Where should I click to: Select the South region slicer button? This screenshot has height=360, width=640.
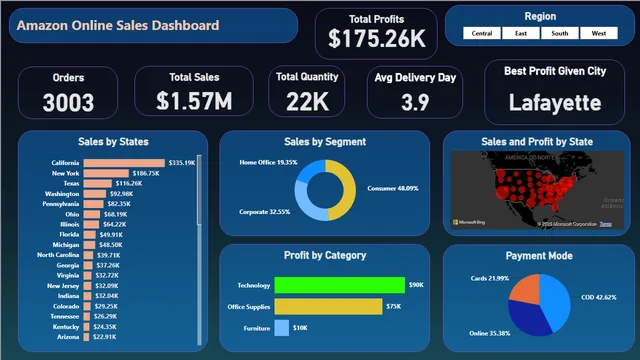[x=560, y=33]
